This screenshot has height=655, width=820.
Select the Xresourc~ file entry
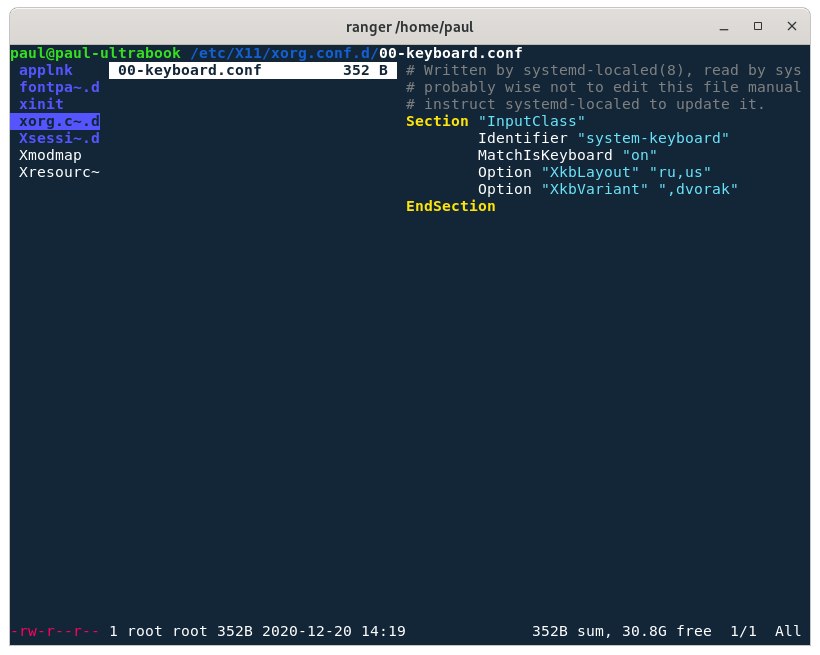[59, 172]
